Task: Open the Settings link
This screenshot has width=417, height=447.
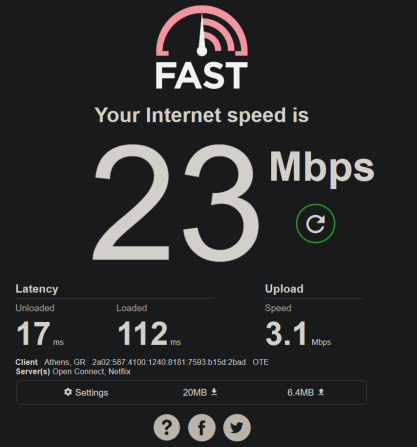Action: pos(86,392)
